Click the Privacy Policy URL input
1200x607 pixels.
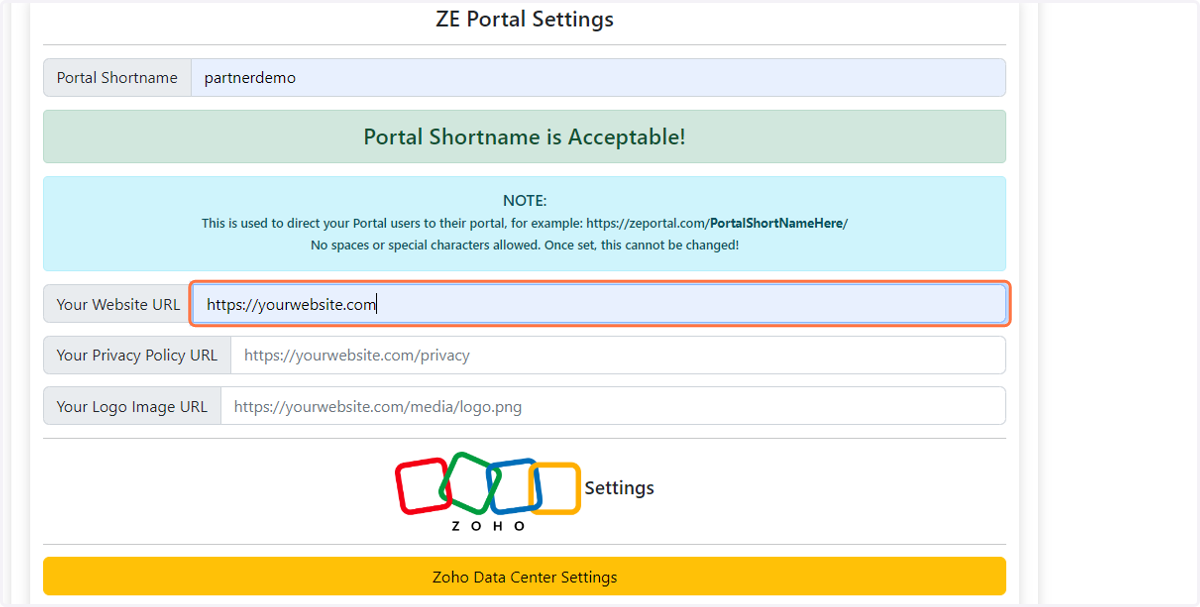[618, 355]
